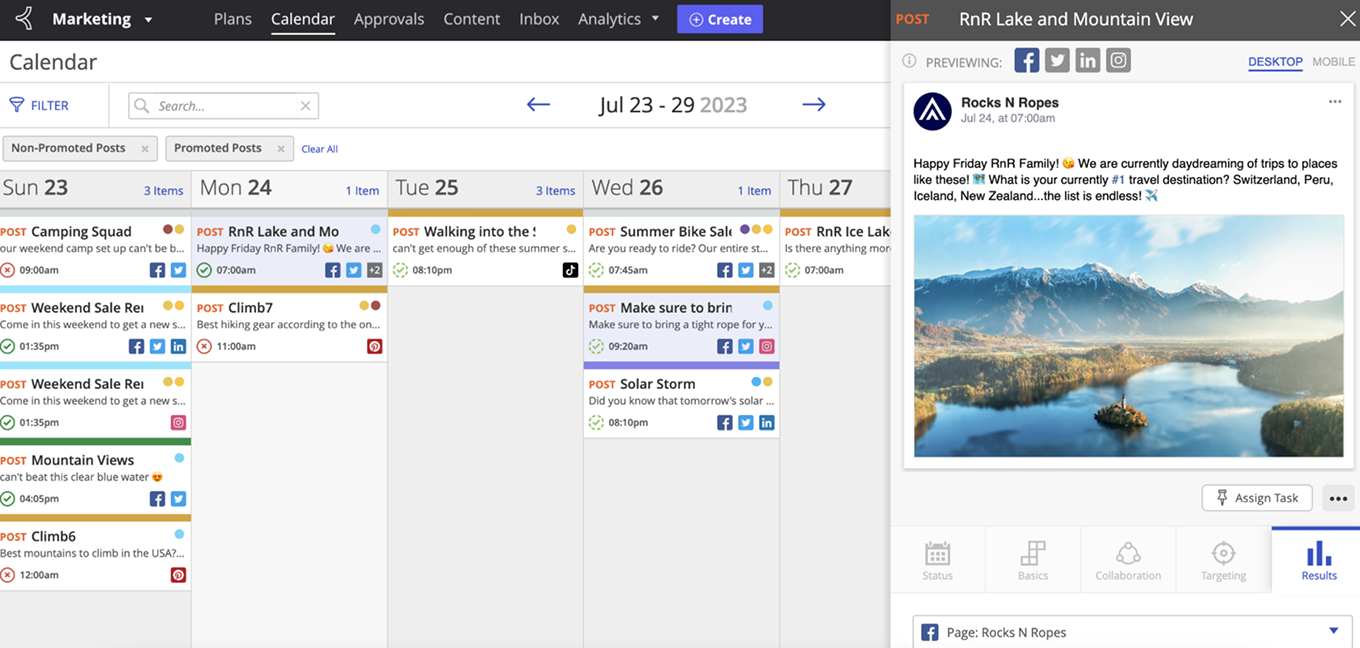This screenshot has height=648, width=1360.
Task: Go to next week with right arrow
Action: (814, 105)
